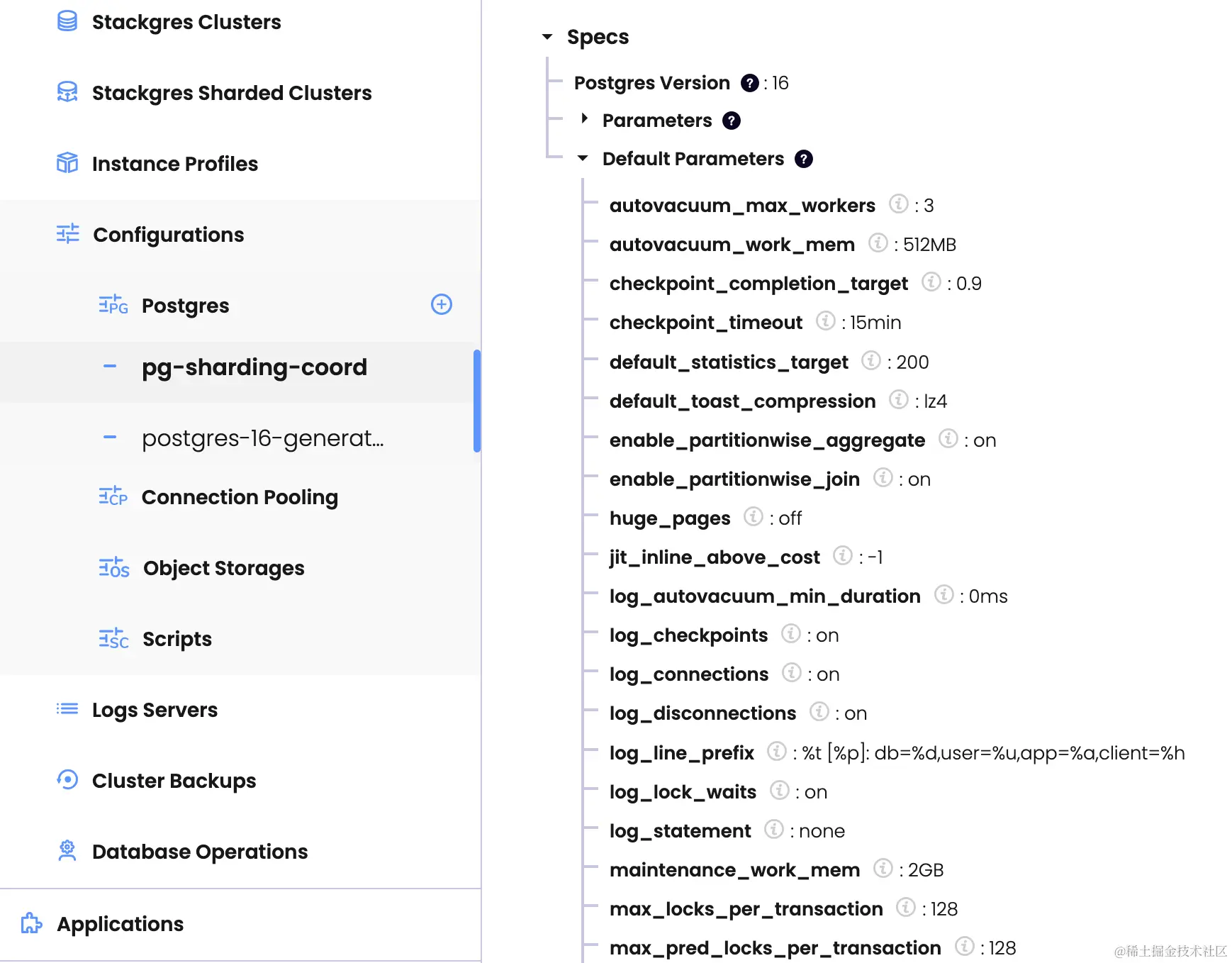Viewport: 1232px width, 963px height.
Task: Click the info icon beside autovacuum_work_mem
Action: point(878,244)
